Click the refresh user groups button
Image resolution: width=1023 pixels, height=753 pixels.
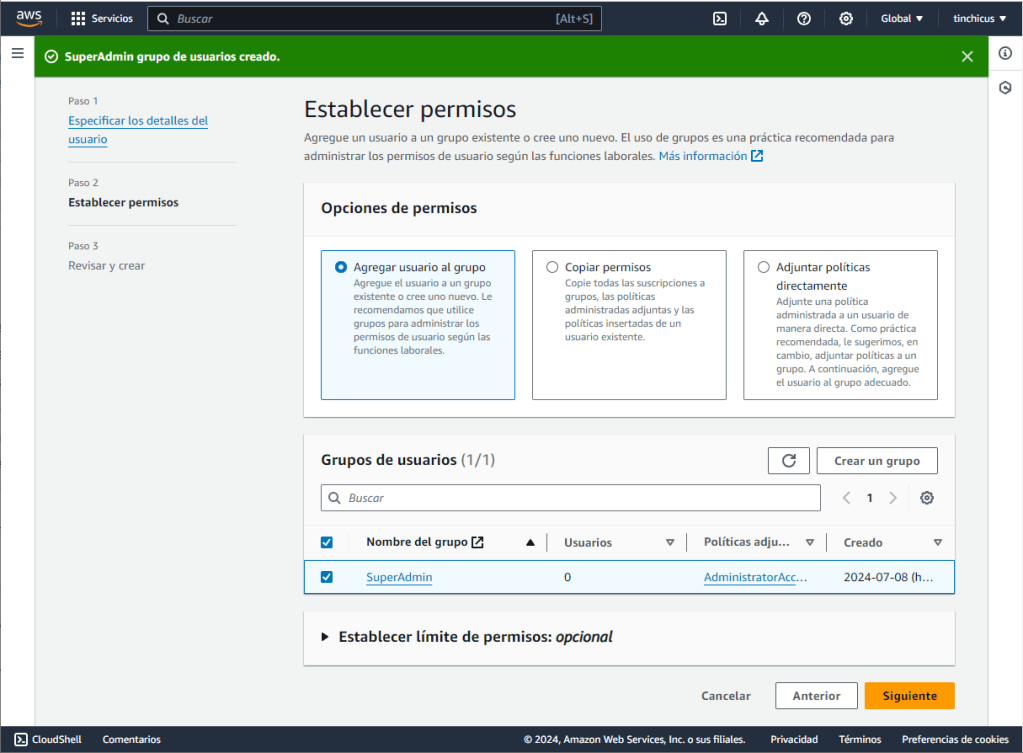point(788,460)
